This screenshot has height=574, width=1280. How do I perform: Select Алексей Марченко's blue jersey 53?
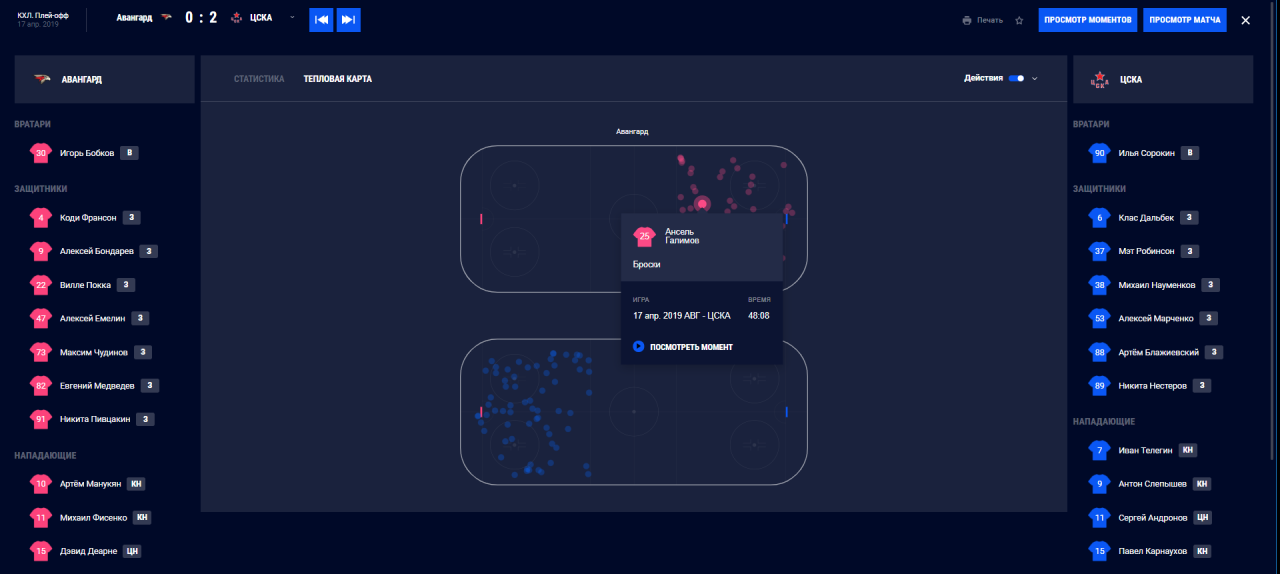click(x=1099, y=319)
